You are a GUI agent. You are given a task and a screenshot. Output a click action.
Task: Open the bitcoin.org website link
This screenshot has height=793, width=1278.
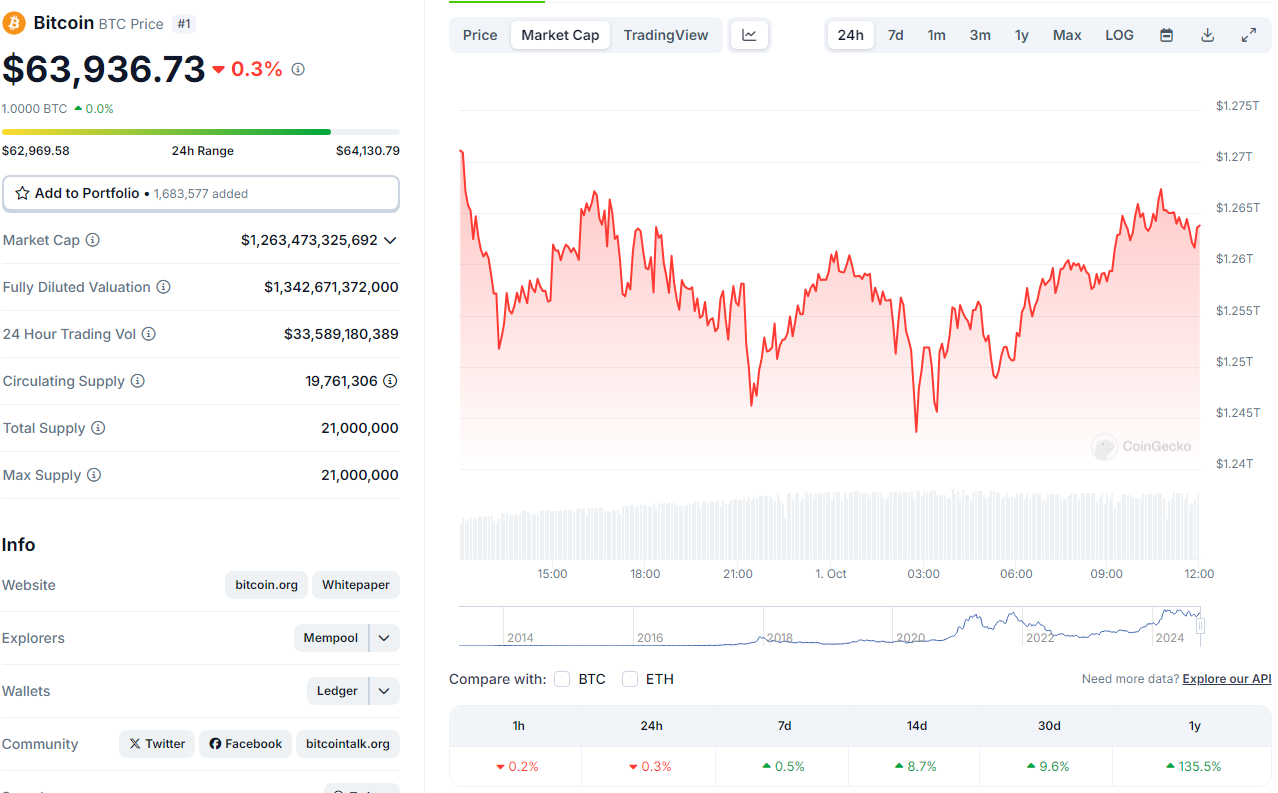266,585
